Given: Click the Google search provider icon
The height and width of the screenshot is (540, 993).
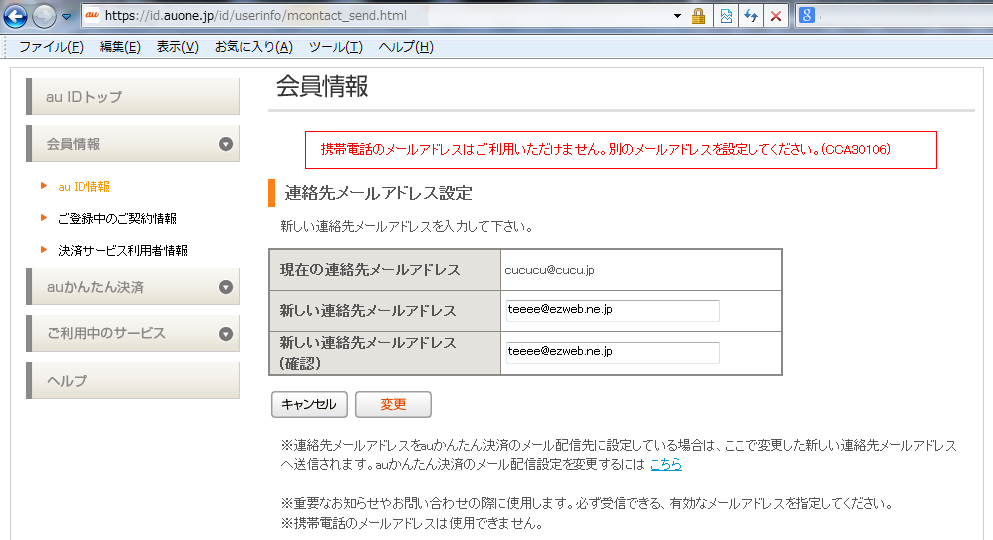Looking at the screenshot, I should click(x=806, y=15).
